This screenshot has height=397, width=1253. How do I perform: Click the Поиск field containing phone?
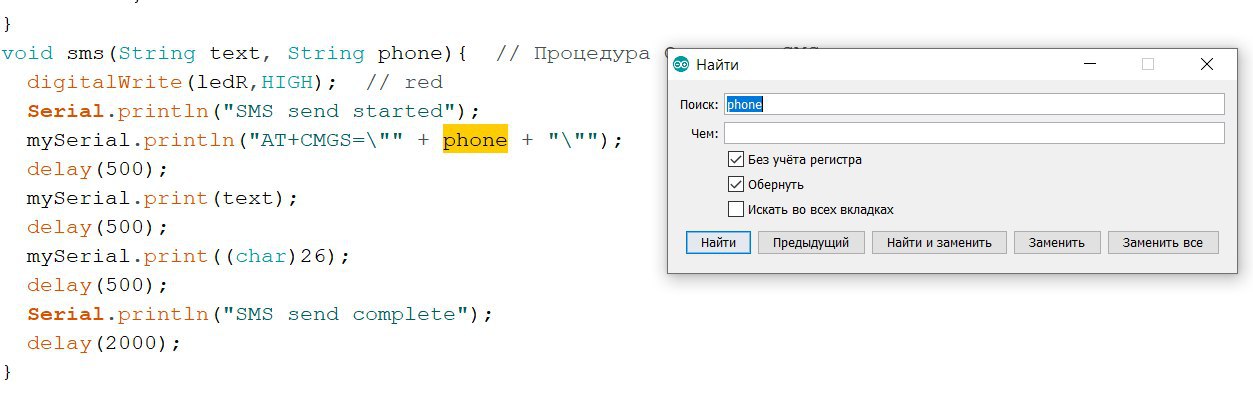coord(974,104)
